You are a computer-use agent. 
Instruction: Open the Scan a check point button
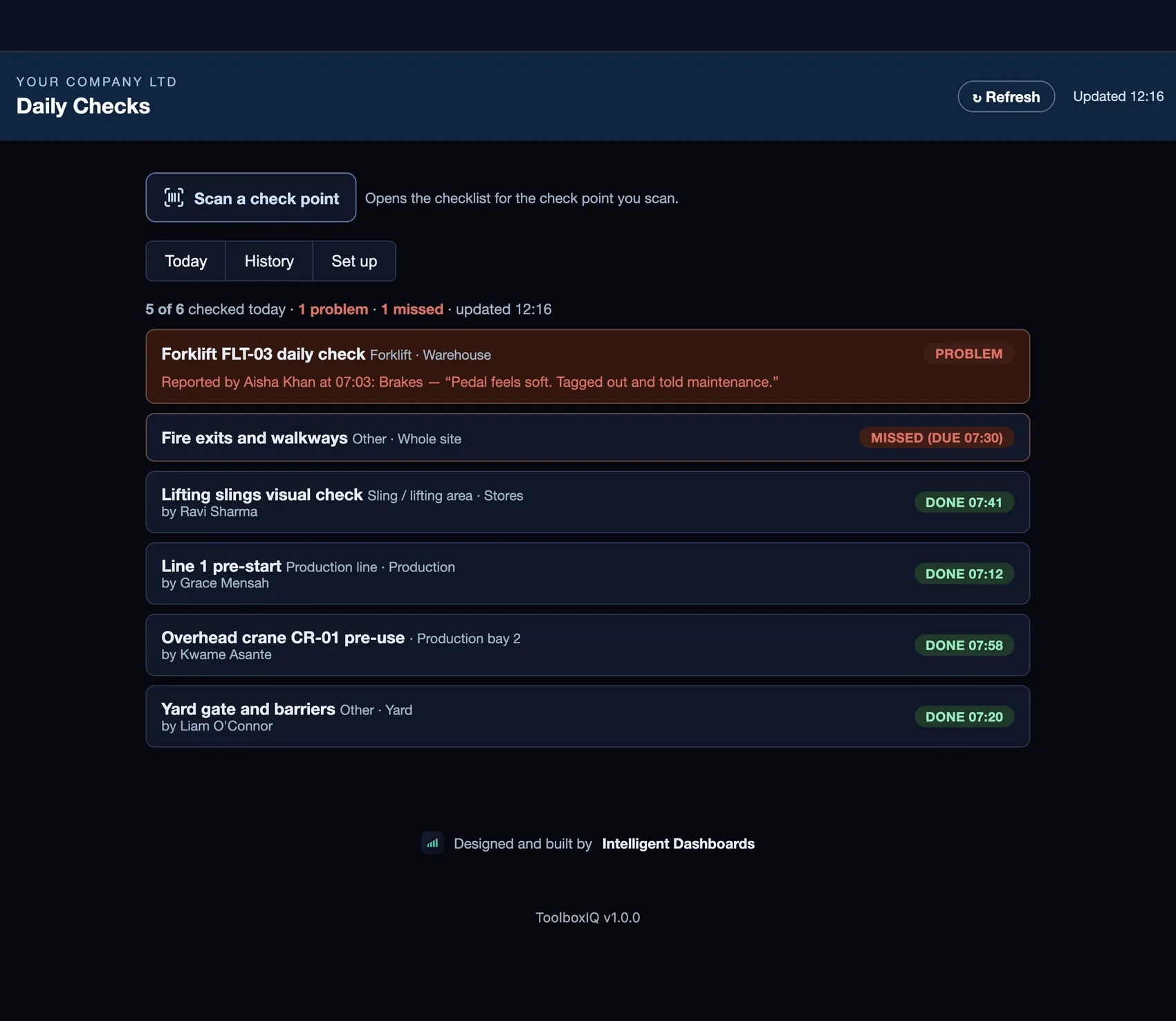pos(251,198)
